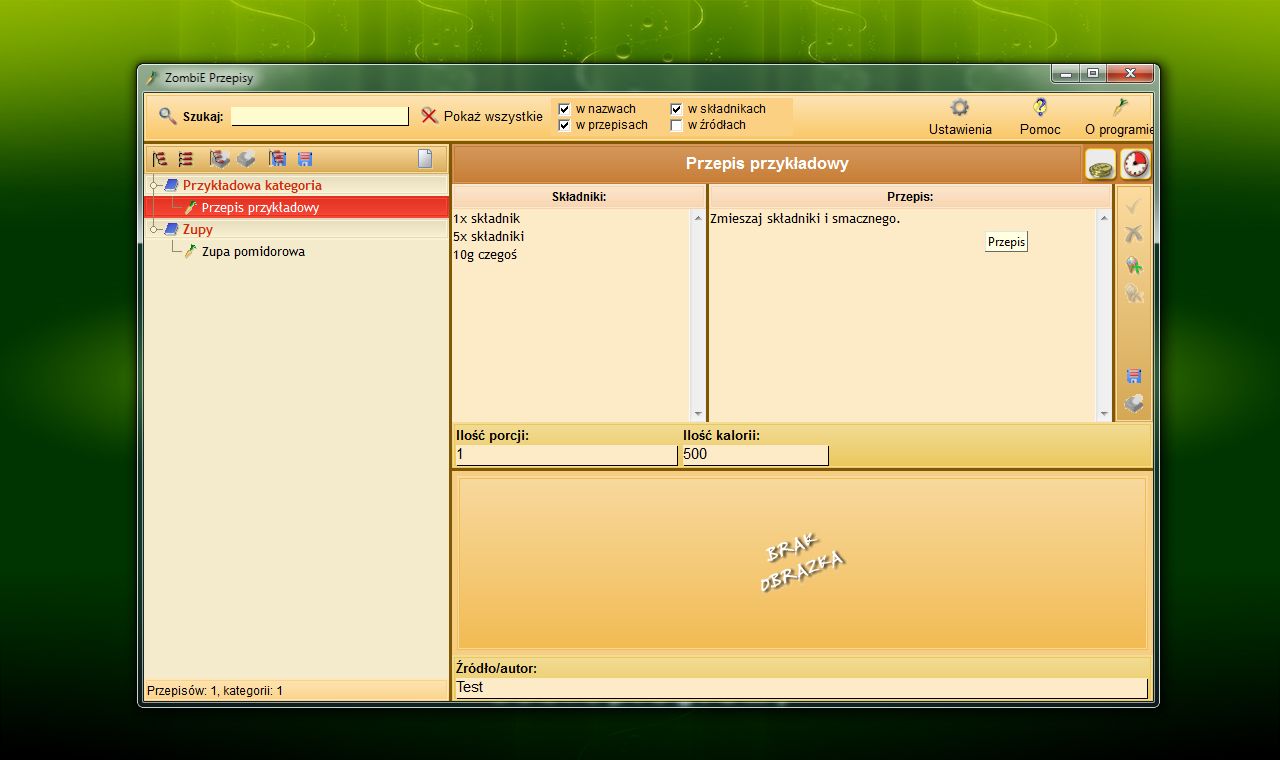Viewport: 1280px width, 760px height.
Task: Maximize the ZombiE Przepisy window
Action: pyautogui.click(x=1093, y=74)
